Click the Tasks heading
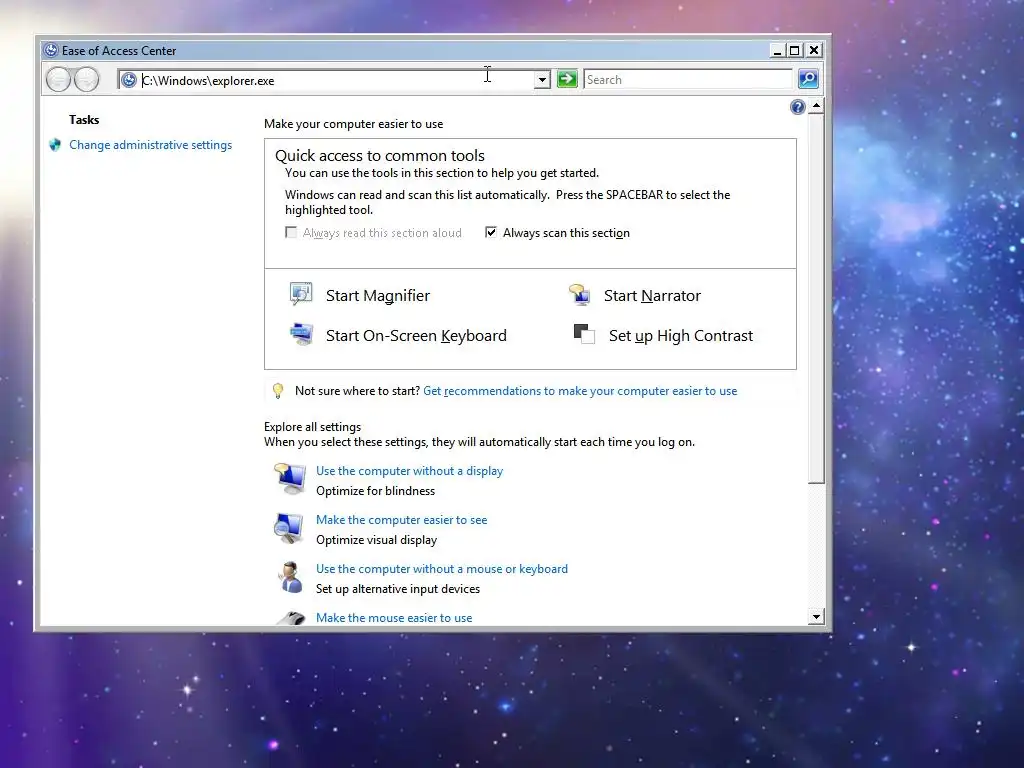Screen dimensions: 1024x768 pos(84,120)
